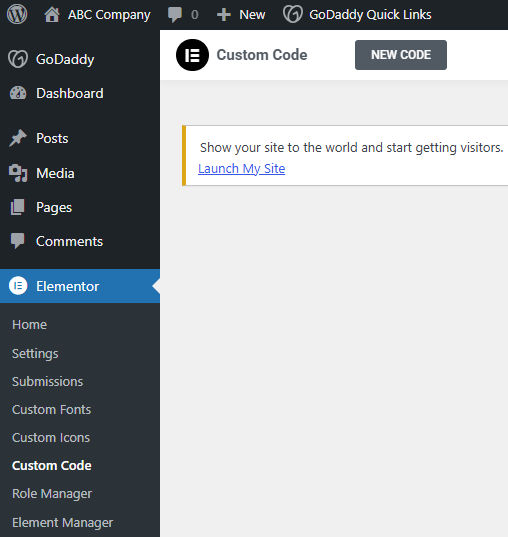Open the ABC Company home icon
Image resolution: width=508 pixels, height=537 pixels.
pos(52,15)
